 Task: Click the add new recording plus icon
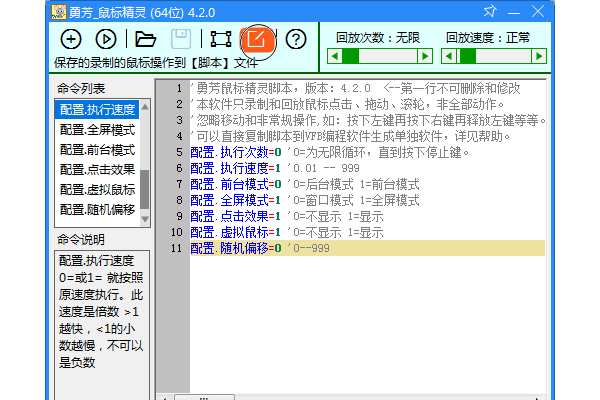(x=71, y=39)
